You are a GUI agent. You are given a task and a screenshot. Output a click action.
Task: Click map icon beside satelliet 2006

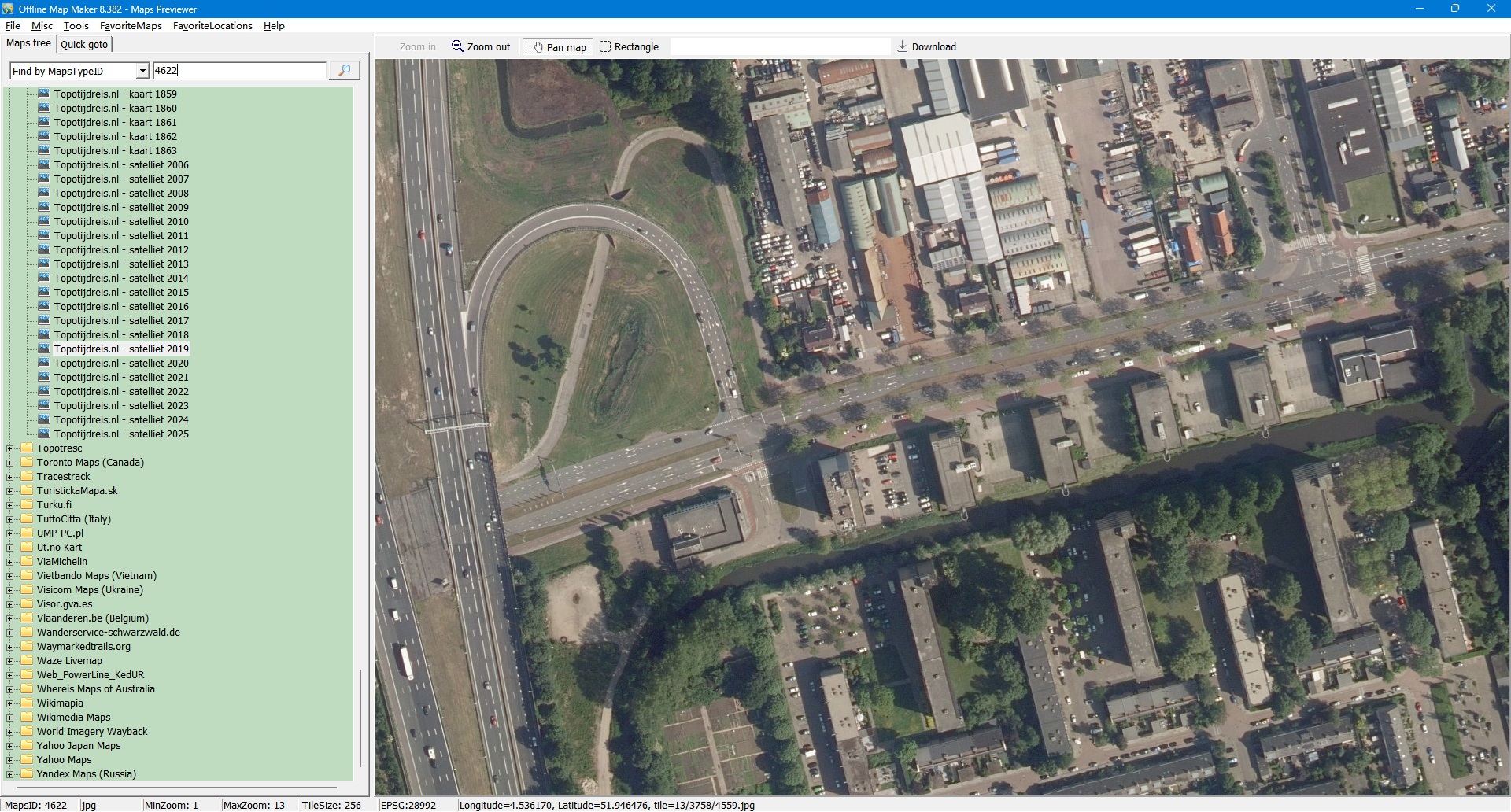click(x=45, y=165)
